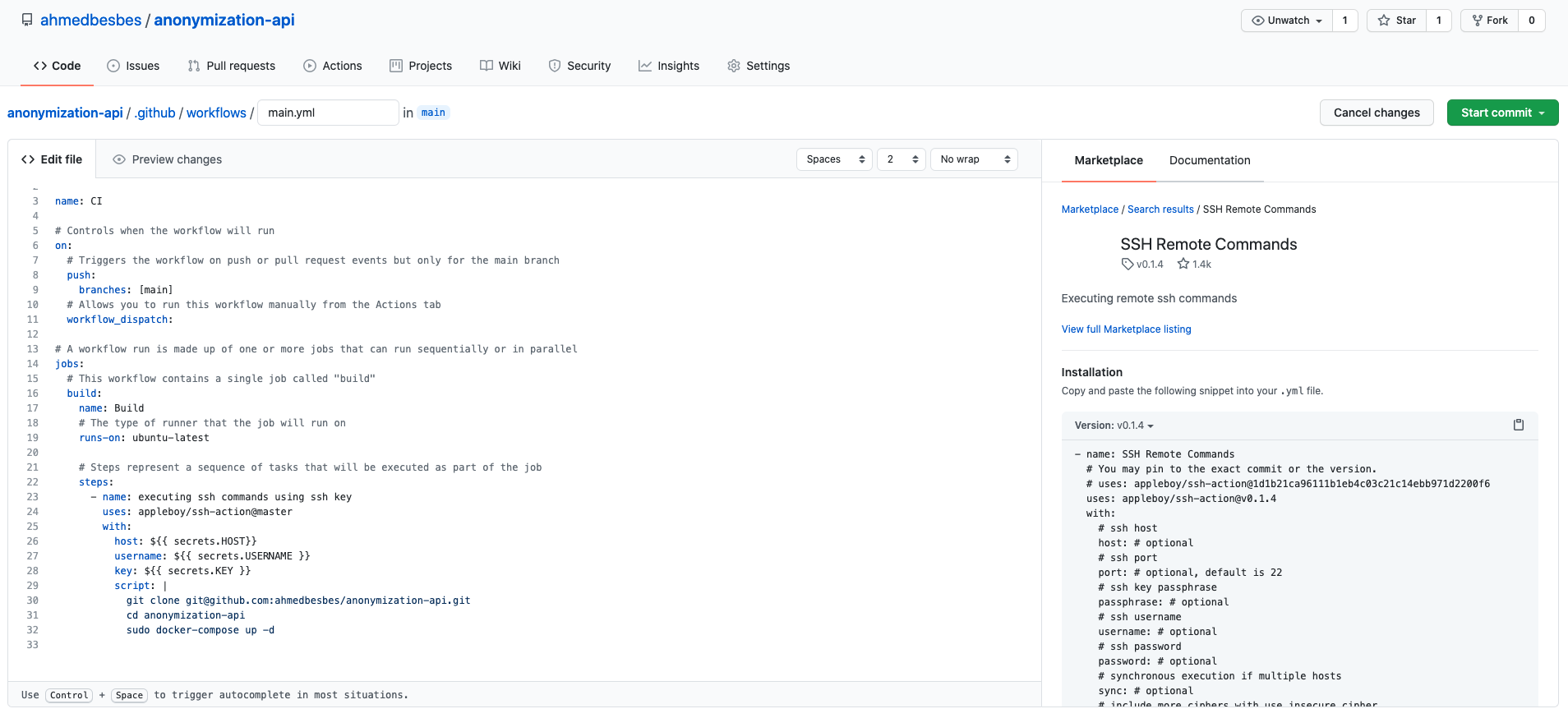Click line number 33 in the gutter
This screenshot has height=718, width=1568.
[x=33, y=645]
